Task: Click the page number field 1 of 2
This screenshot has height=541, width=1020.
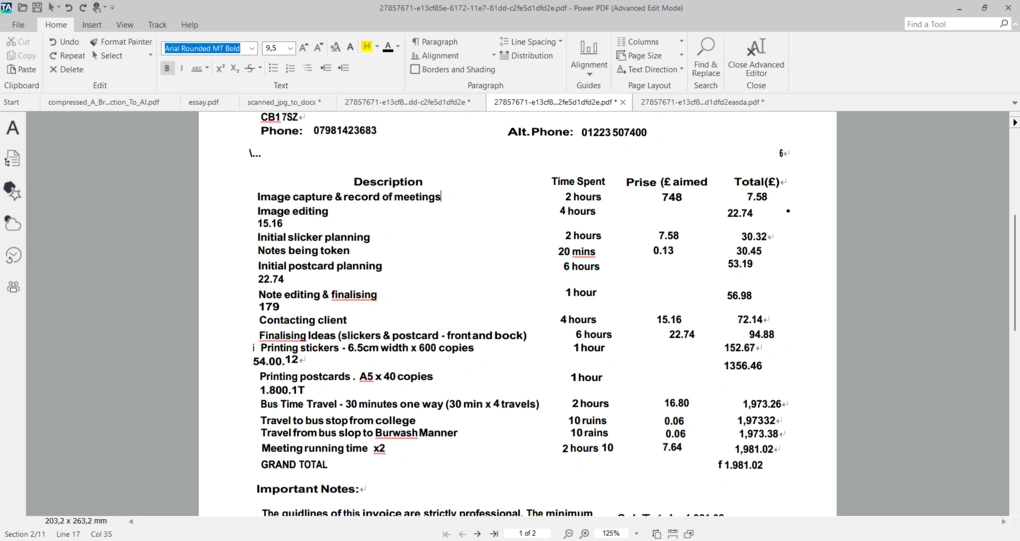Action: click(528, 533)
